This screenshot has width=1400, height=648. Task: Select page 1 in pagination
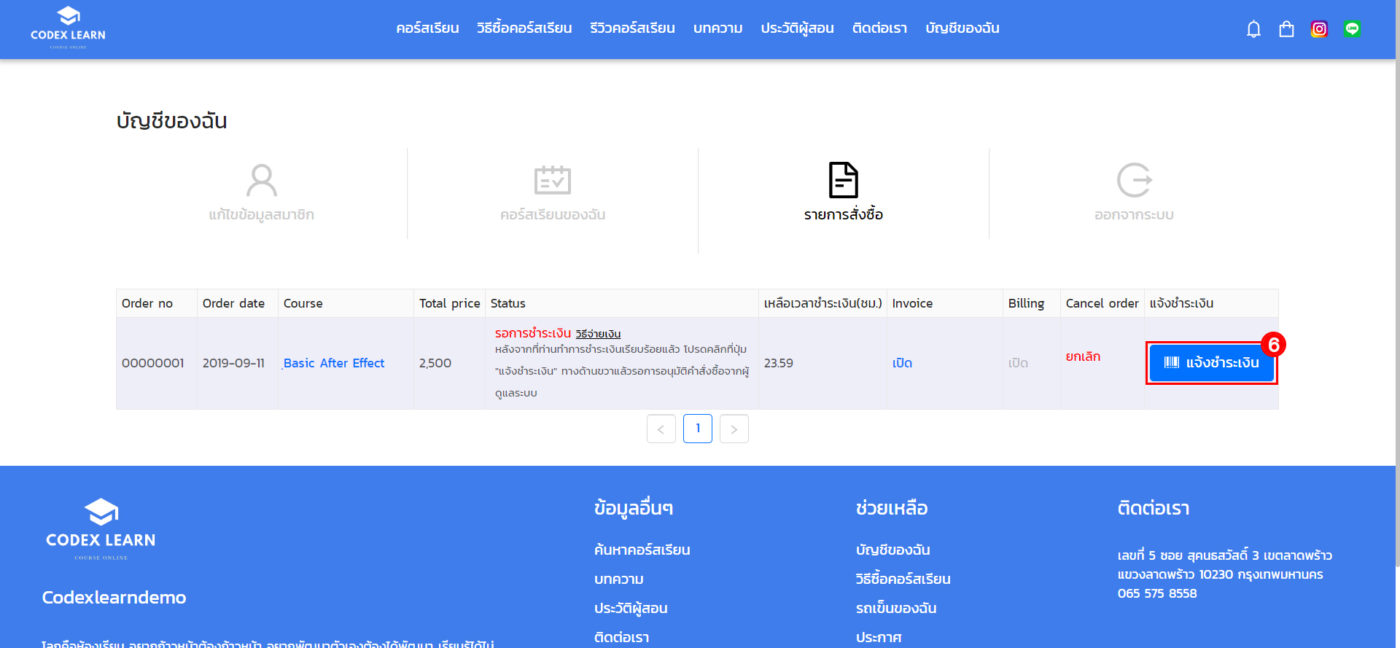pos(697,429)
